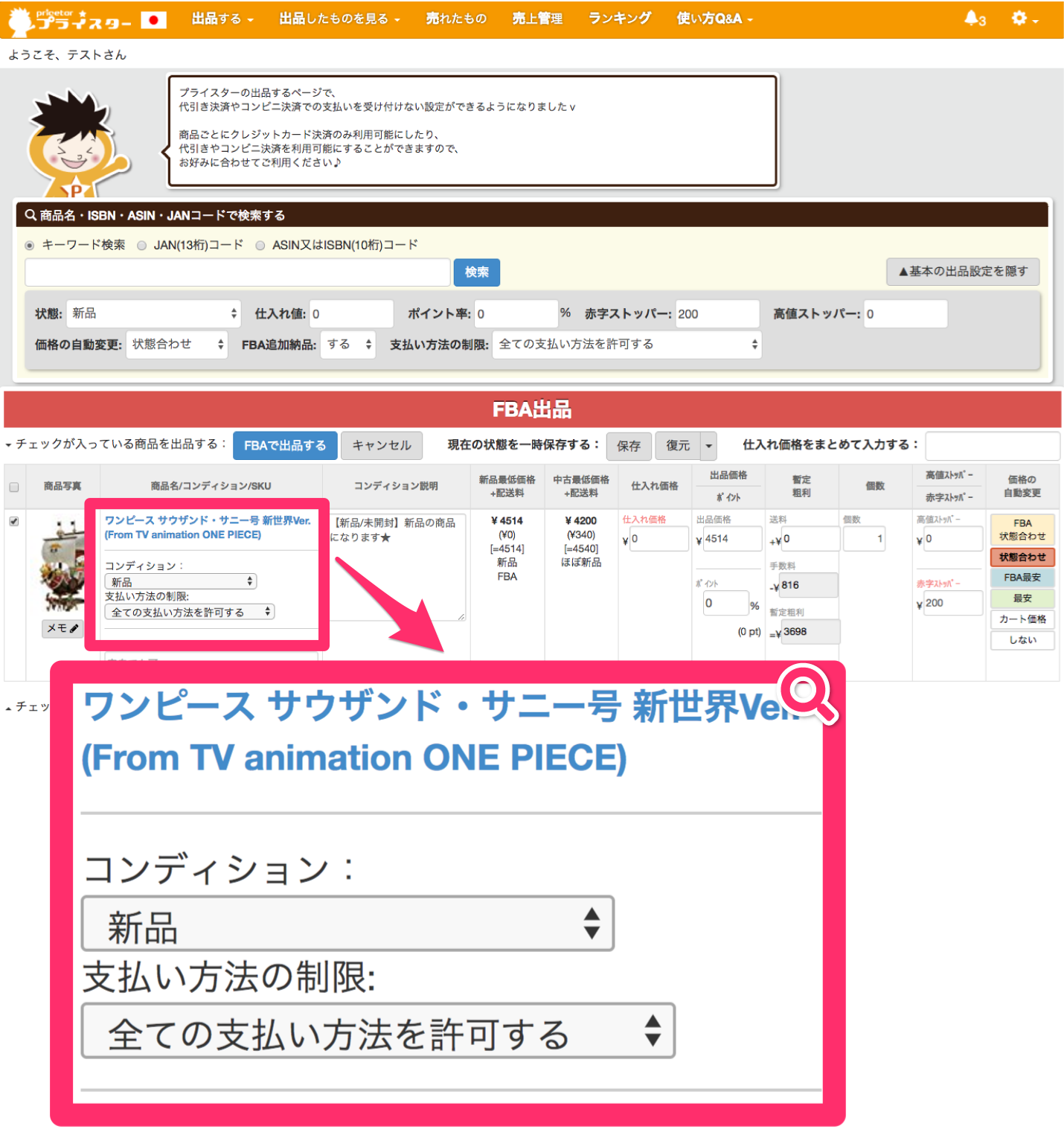The image size is (1064, 1141).
Task: Select the JAN(13桁)コード radio button
Action: (x=141, y=246)
